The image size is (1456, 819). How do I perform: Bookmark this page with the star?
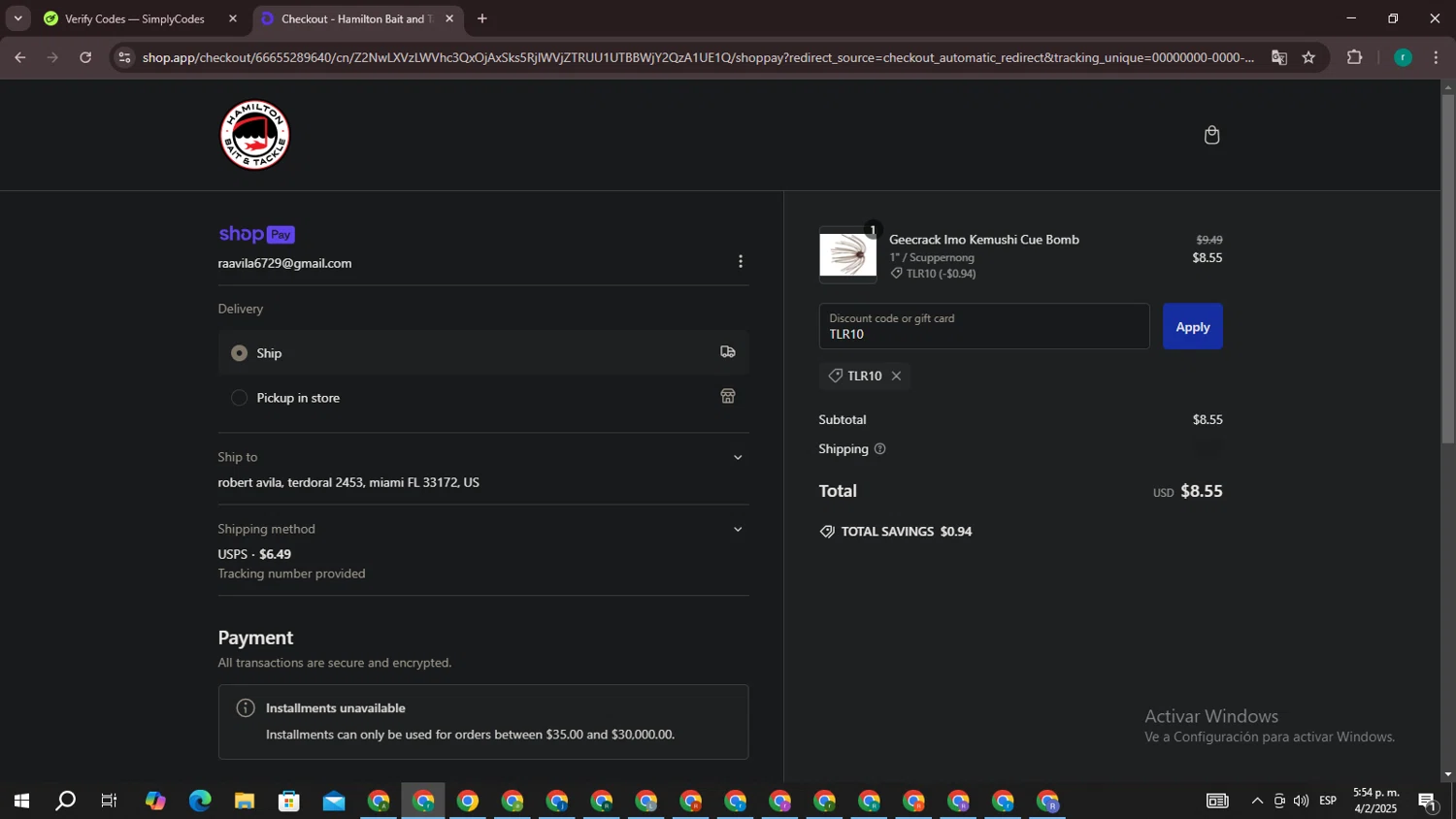pos(1308,57)
